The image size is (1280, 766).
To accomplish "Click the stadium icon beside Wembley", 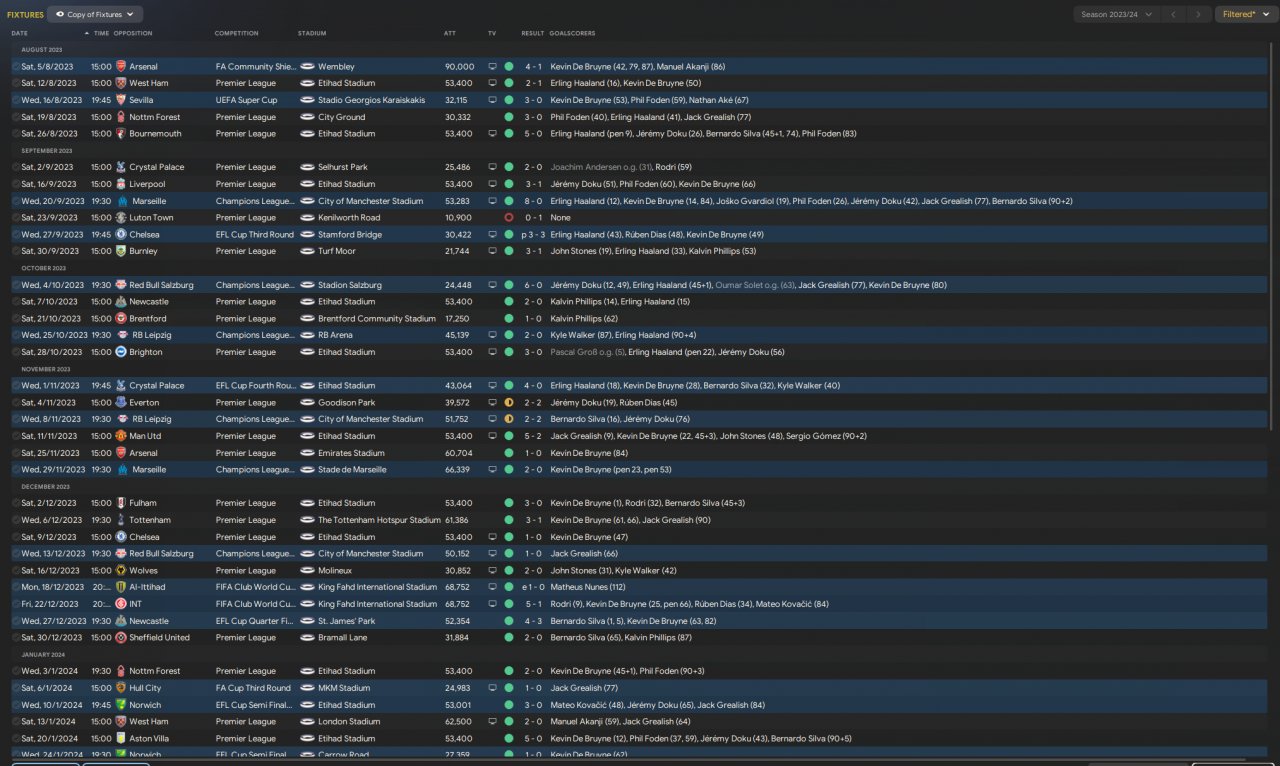I will tap(307, 67).
